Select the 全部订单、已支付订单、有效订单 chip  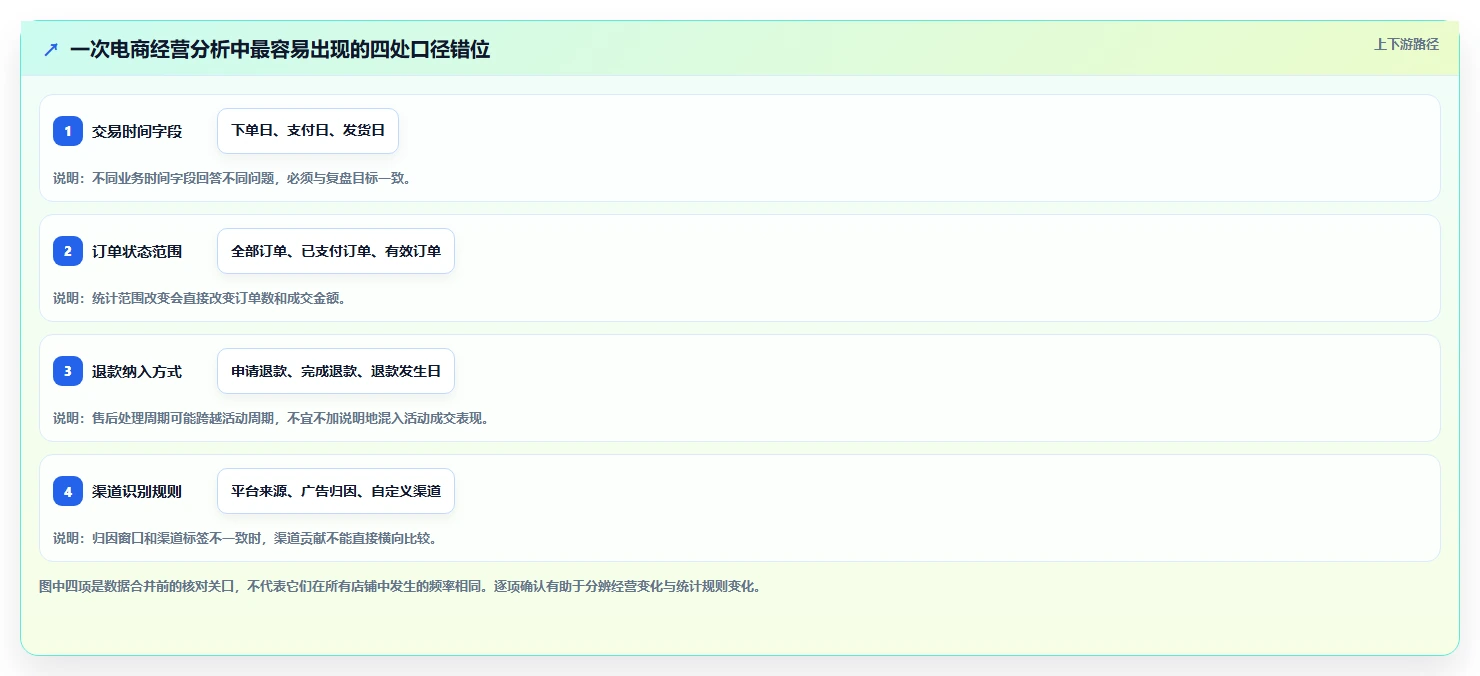click(x=336, y=251)
